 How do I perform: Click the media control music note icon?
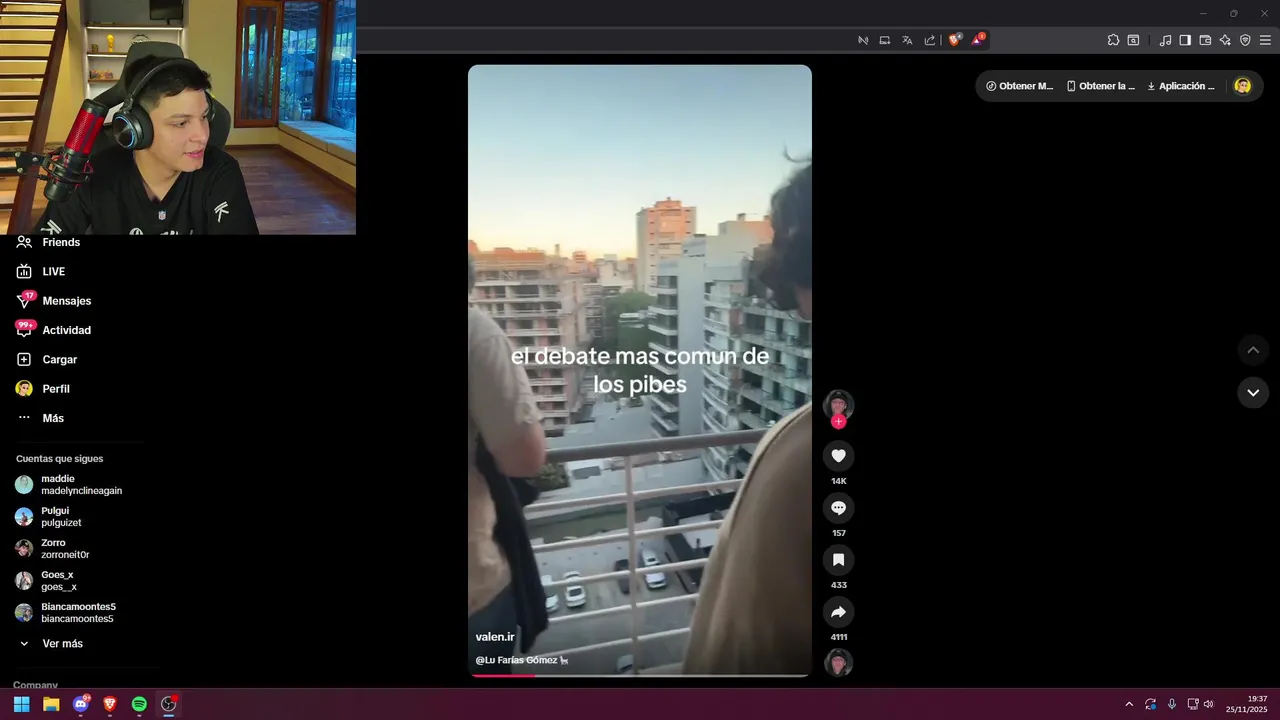pyautogui.click(x=1165, y=40)
